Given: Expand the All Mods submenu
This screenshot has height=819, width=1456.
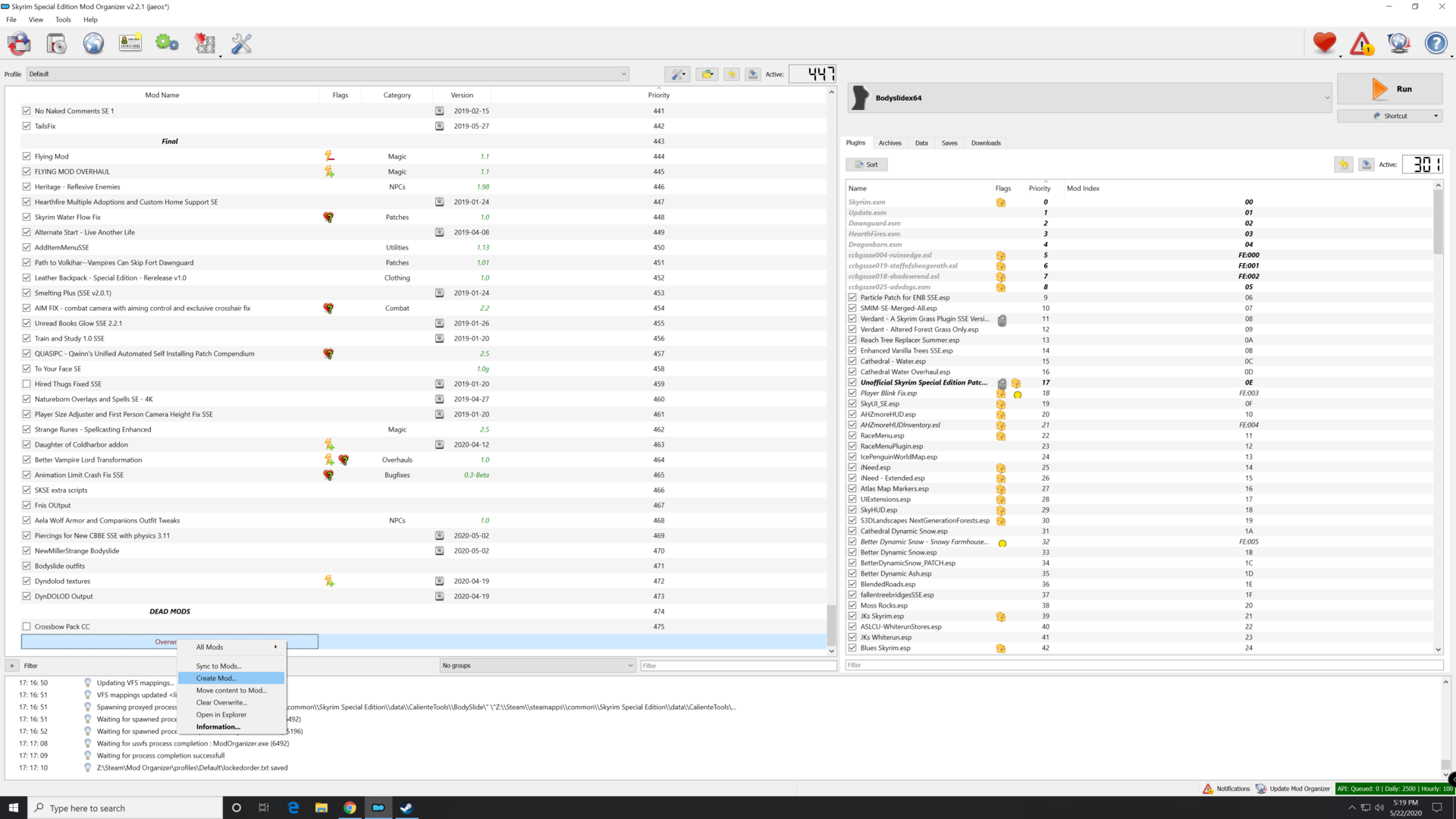Looking at the screenshot, I should point(231,647).
